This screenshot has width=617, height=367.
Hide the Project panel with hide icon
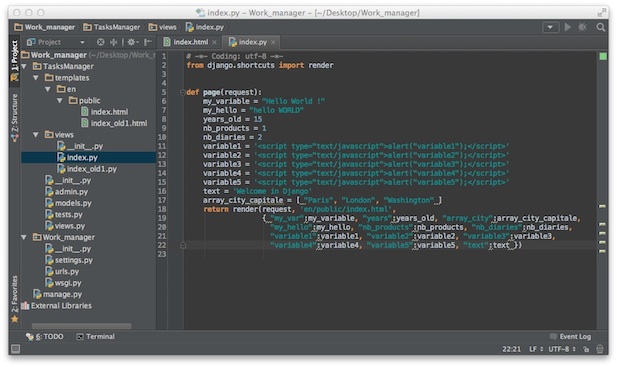tap(148, 42)
